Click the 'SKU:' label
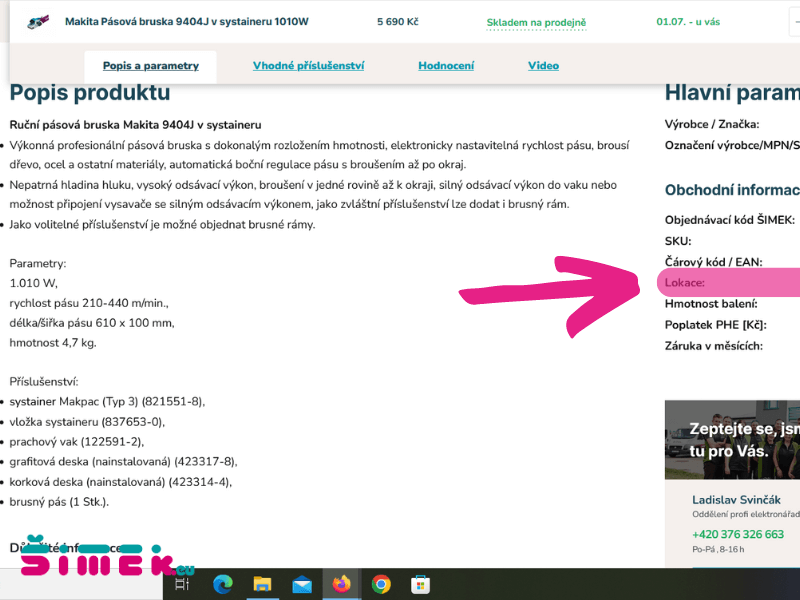Screen dimensions: 800x600 point(678,241)
